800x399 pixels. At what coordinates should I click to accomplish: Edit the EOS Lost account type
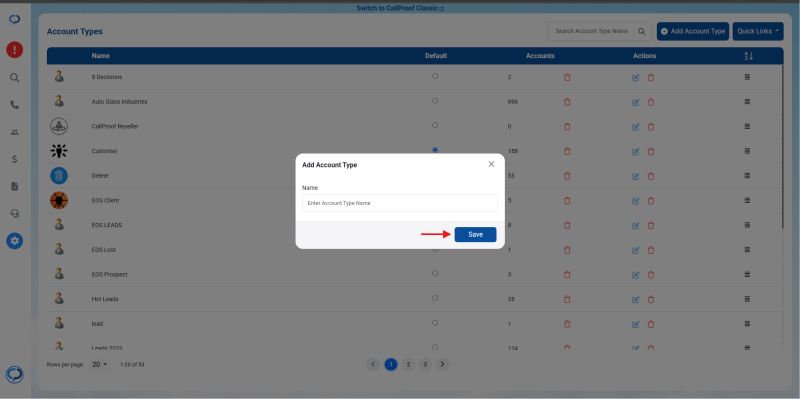pos(636,250)
